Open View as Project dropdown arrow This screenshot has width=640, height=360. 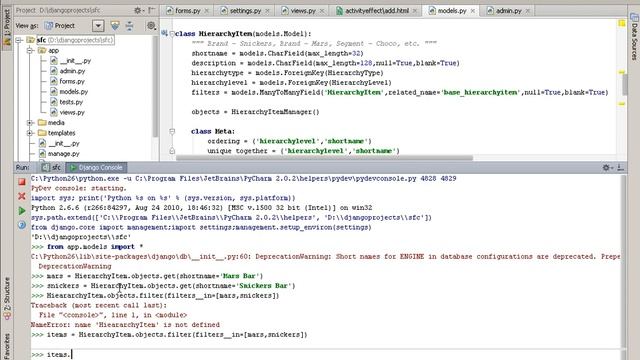tap(98, 26)
